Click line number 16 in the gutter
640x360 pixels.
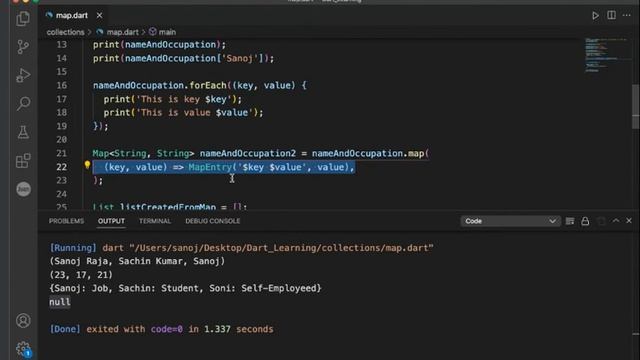[x=62, y=85]
